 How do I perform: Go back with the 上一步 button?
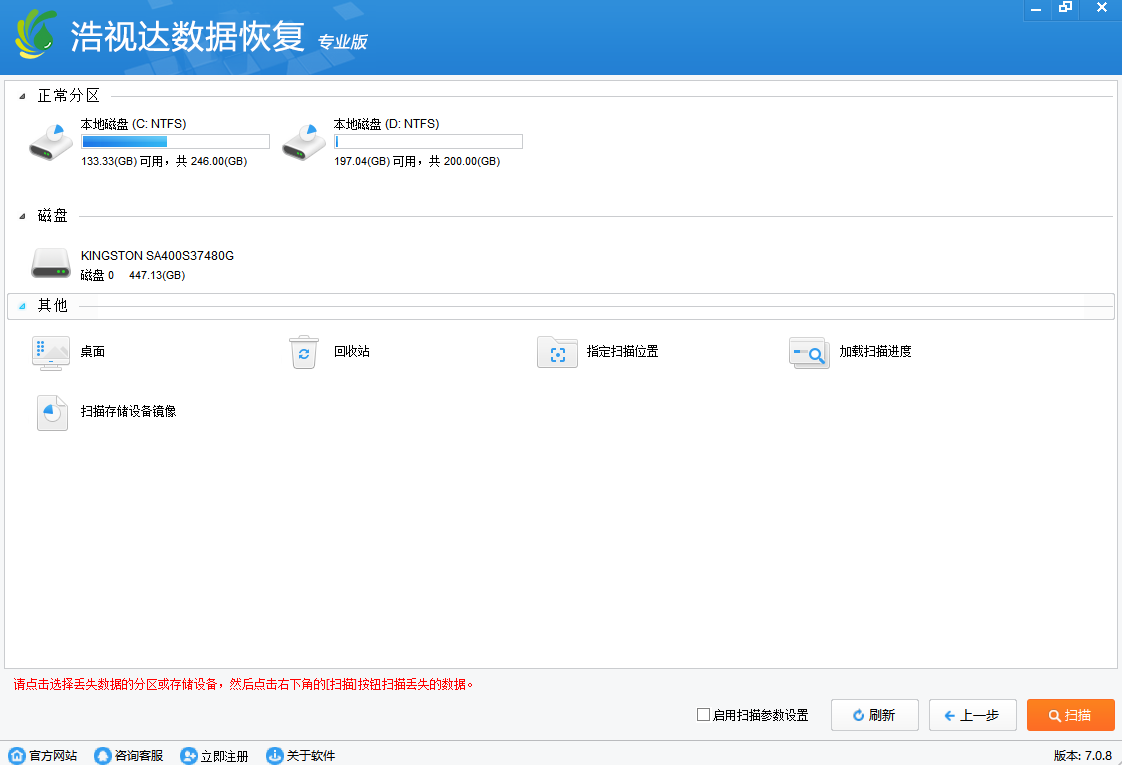[x=972, y=715]
